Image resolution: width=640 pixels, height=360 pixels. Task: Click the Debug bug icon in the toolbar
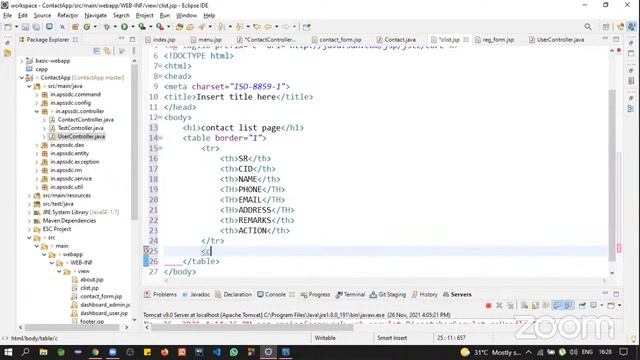[x=107, y=27]
